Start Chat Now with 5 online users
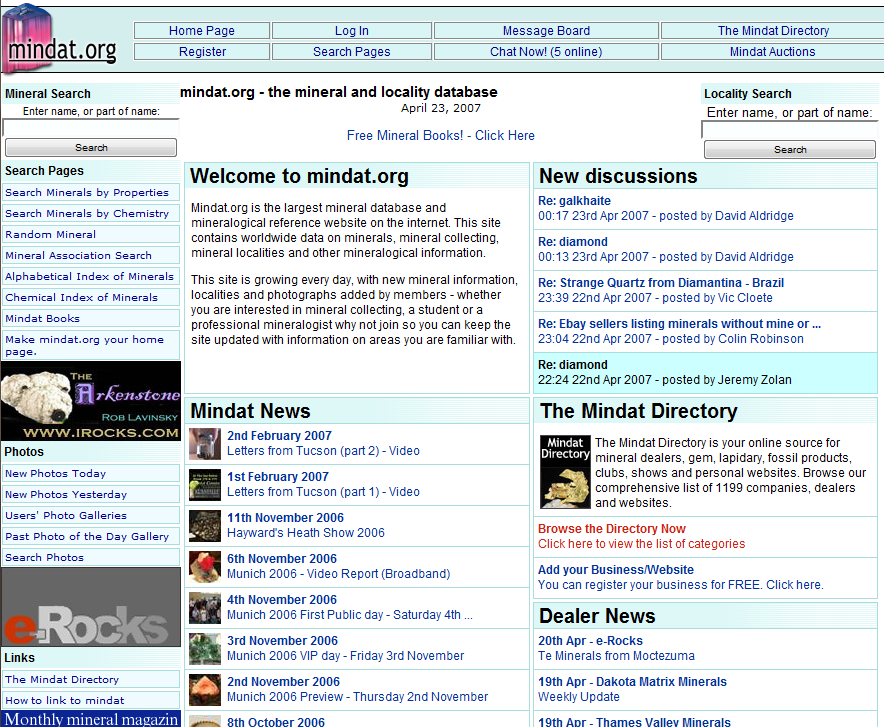 (x=546, y=50)
